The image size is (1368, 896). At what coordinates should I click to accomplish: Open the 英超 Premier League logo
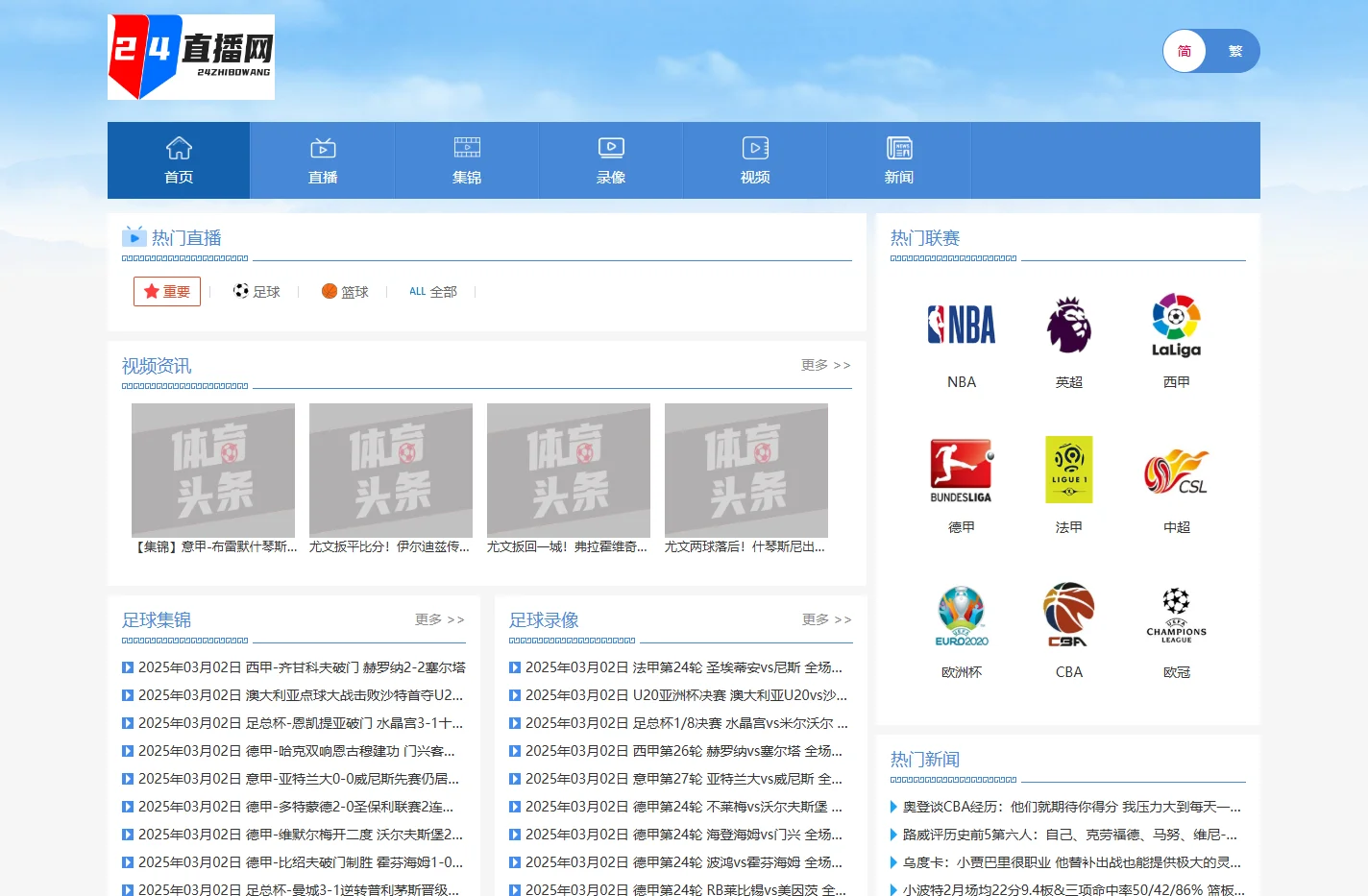click(1069, 325)
